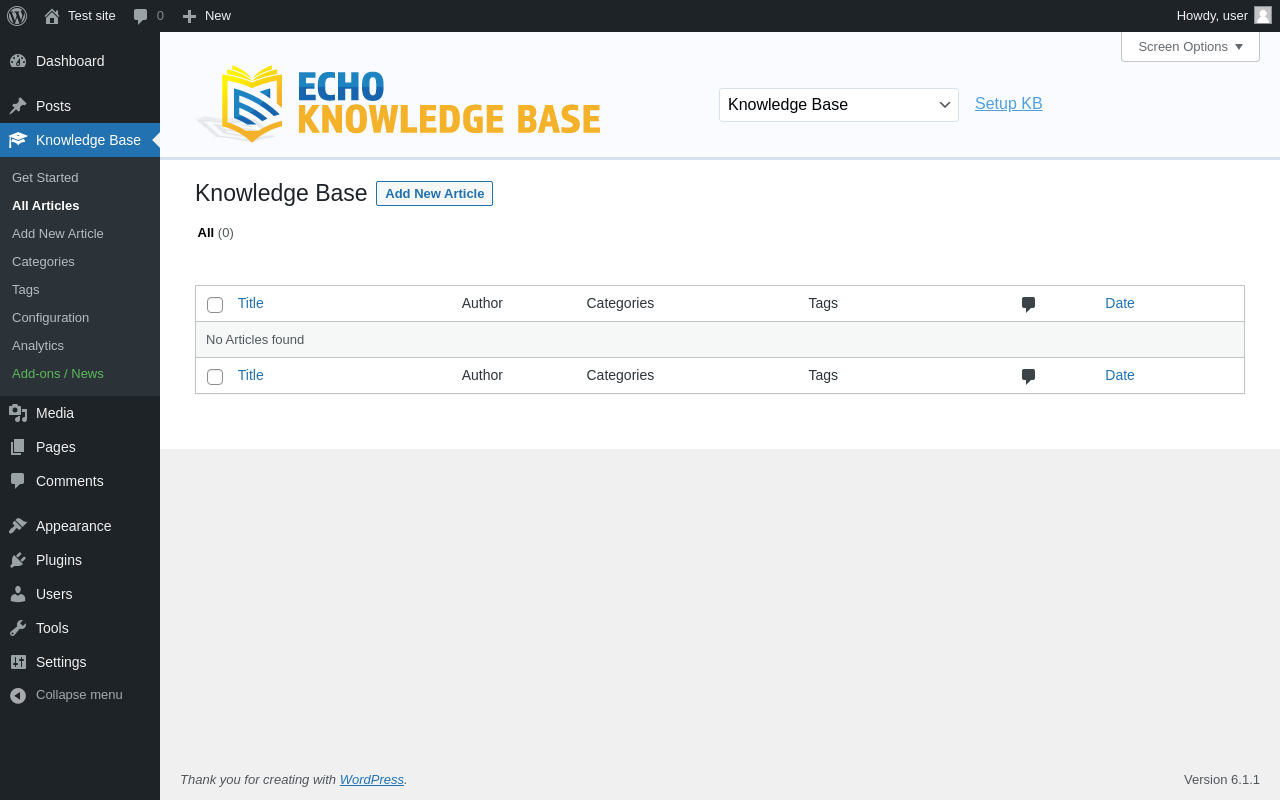Follow the Setup KB link
The width and height of the screenshot is (1280, 800).
[1009, 104]
